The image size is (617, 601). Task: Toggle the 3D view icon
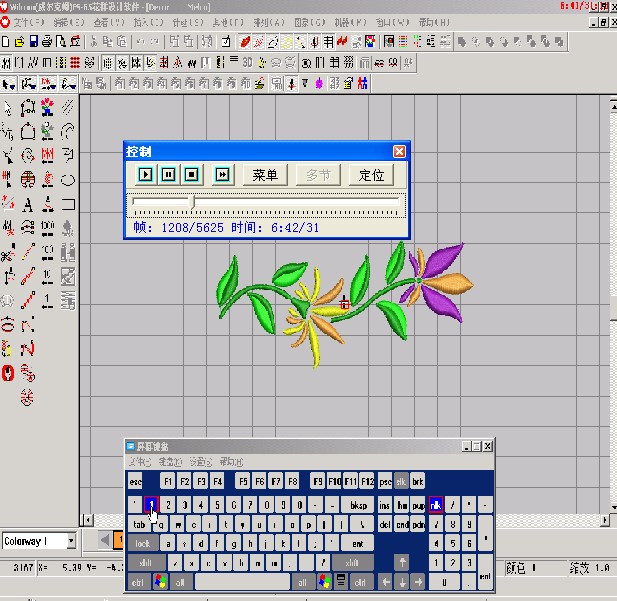click(247, 63)
